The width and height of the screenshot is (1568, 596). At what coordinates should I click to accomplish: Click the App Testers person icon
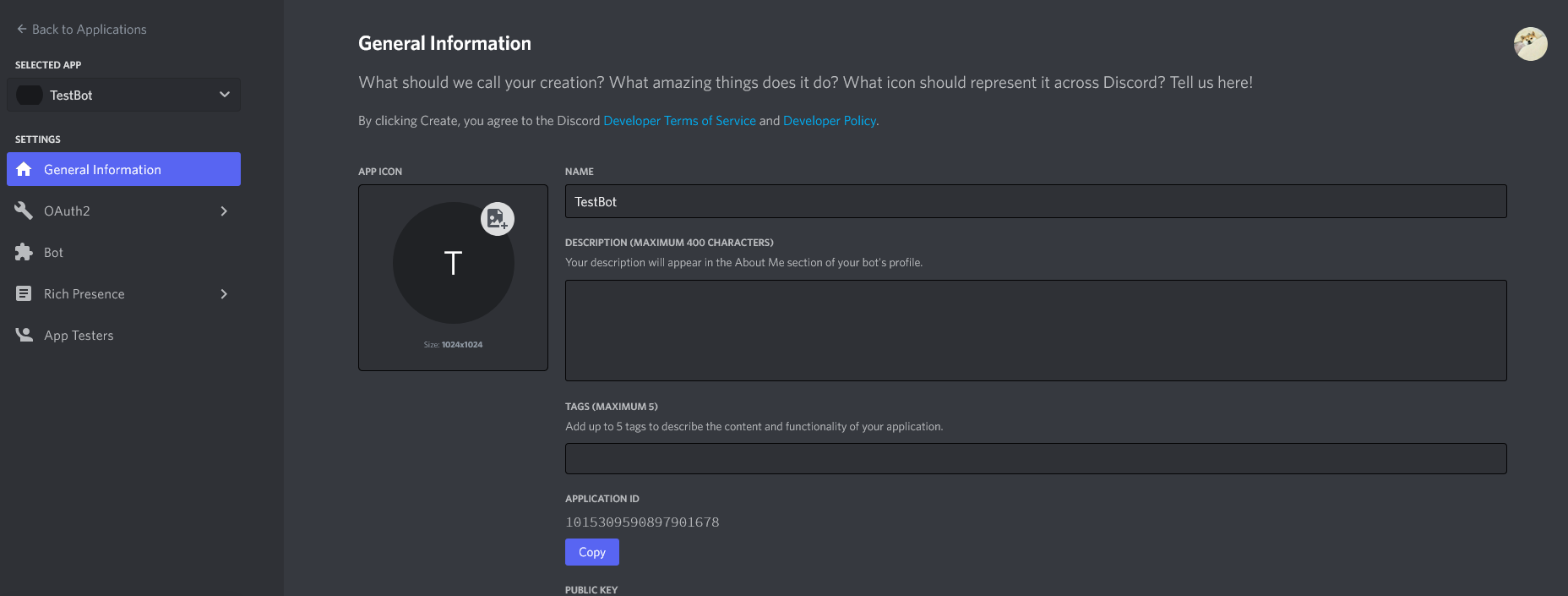coord(24,335)
